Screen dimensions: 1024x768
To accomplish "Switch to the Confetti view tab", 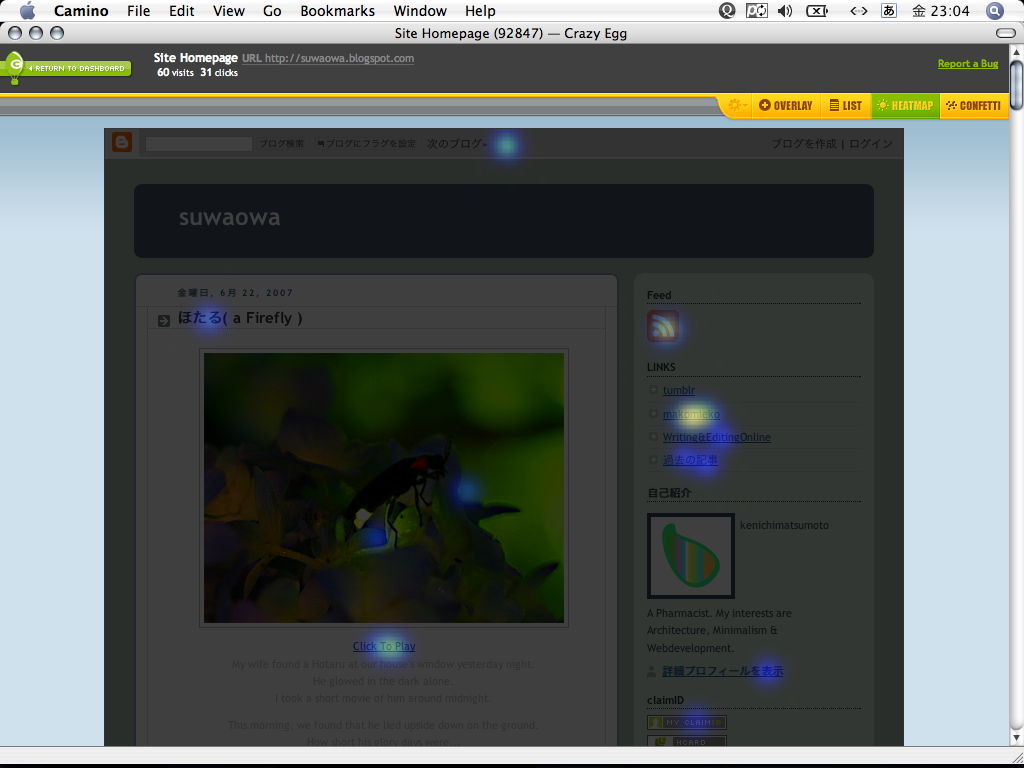I will 973,105.
